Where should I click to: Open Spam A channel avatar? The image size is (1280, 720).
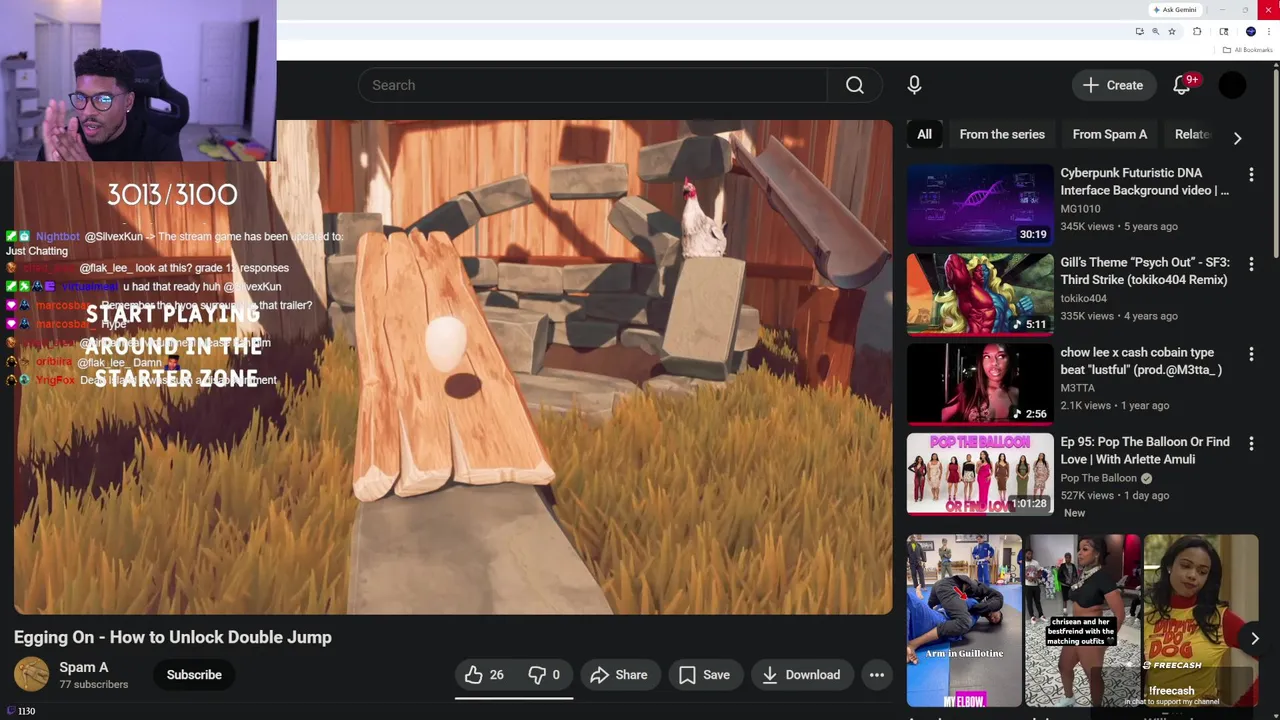(x=31, y=674)
